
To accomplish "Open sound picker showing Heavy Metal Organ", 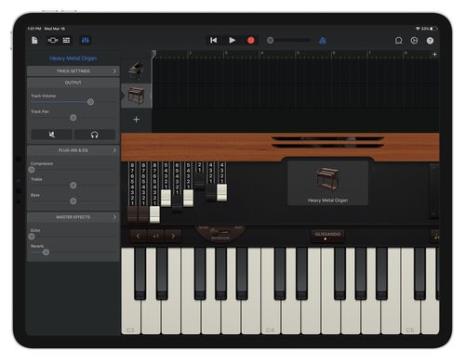I will tap(328, 183).
